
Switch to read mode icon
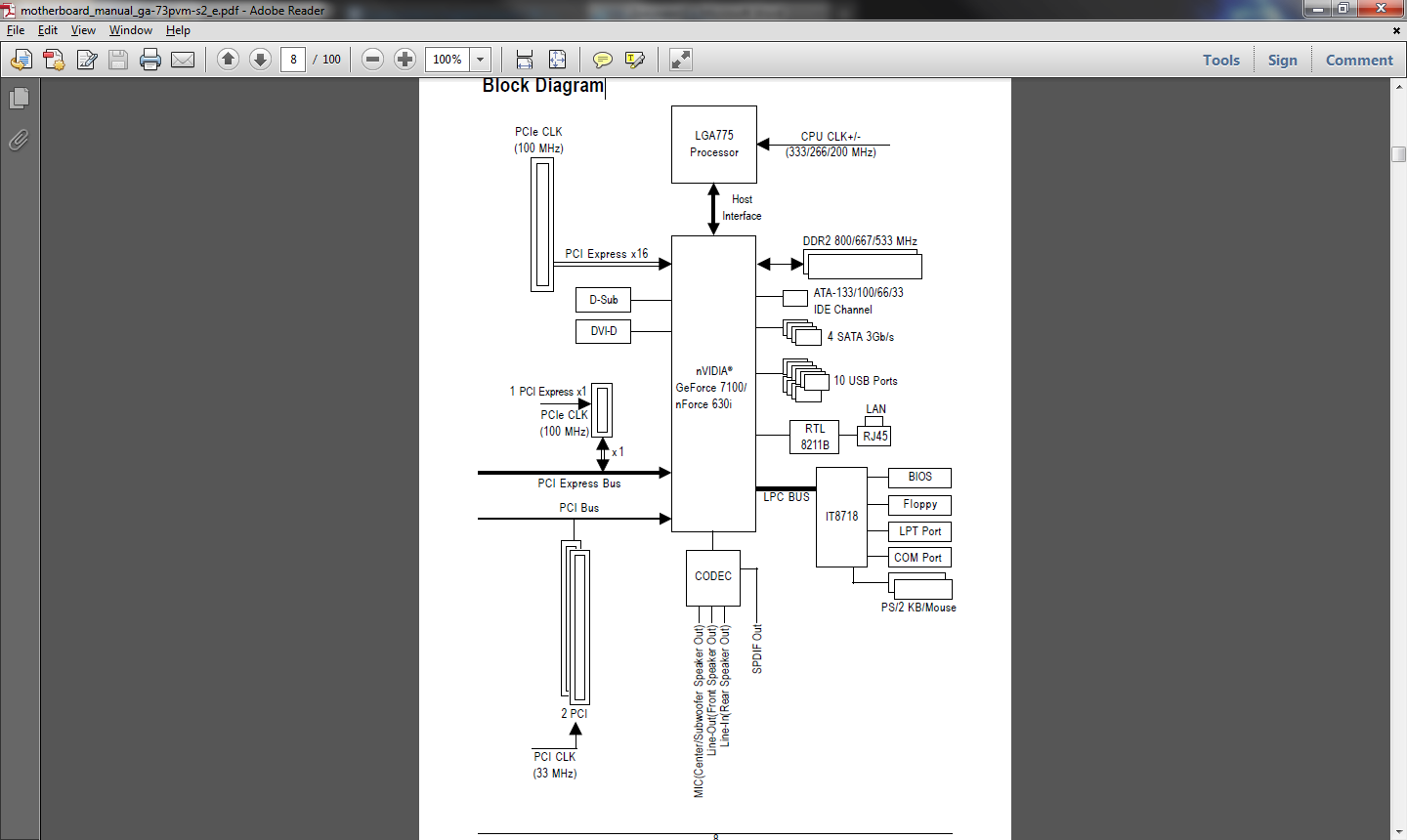tap(681, 60)
